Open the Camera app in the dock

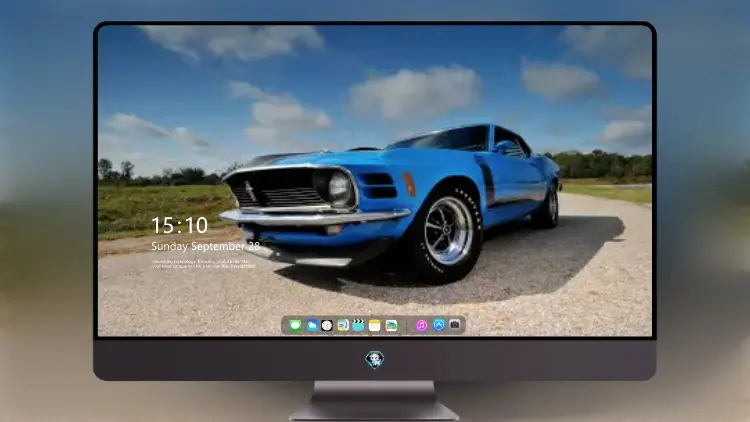click(454, 325)
